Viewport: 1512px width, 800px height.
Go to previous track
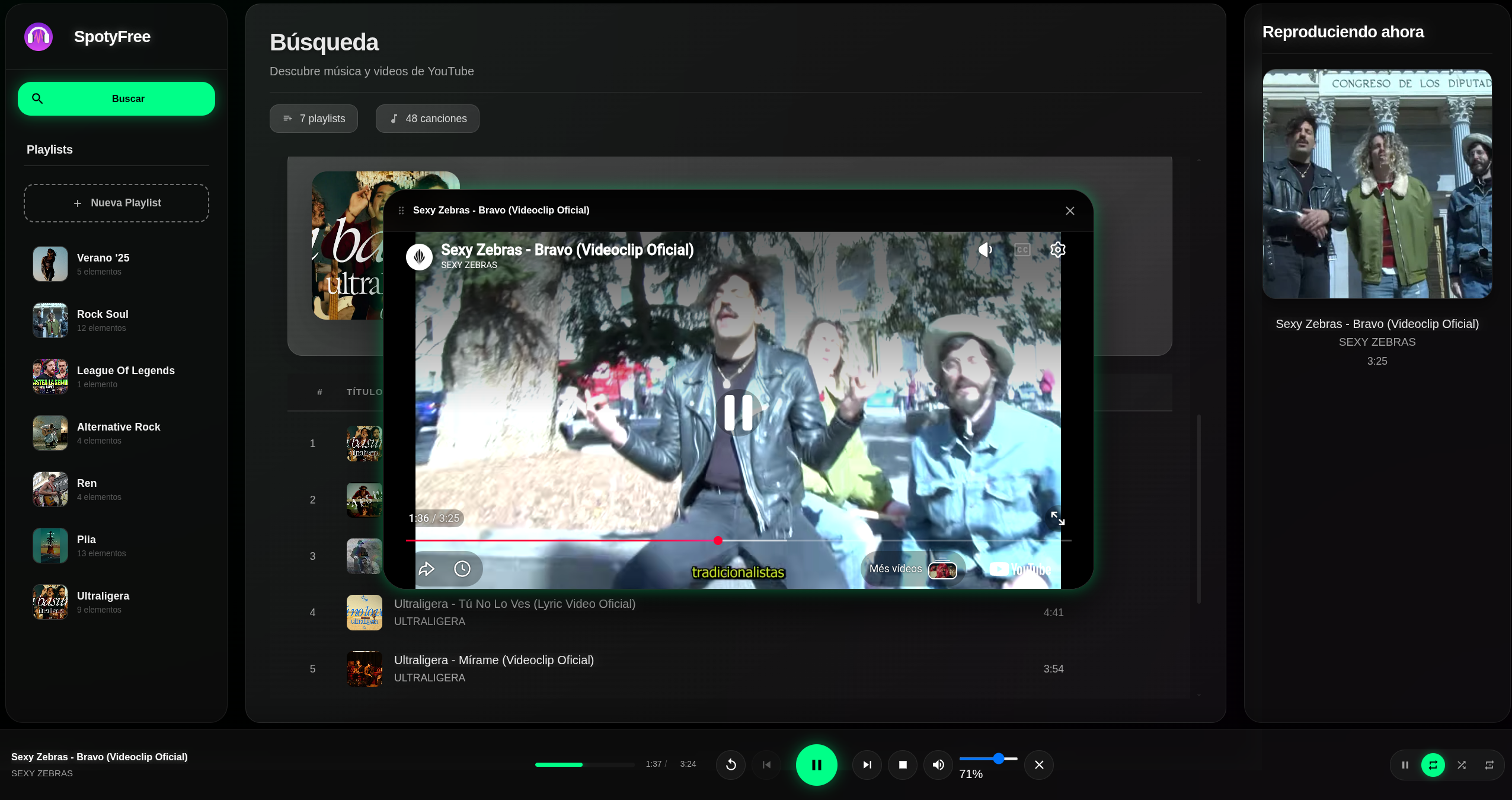tap(766, 765)
